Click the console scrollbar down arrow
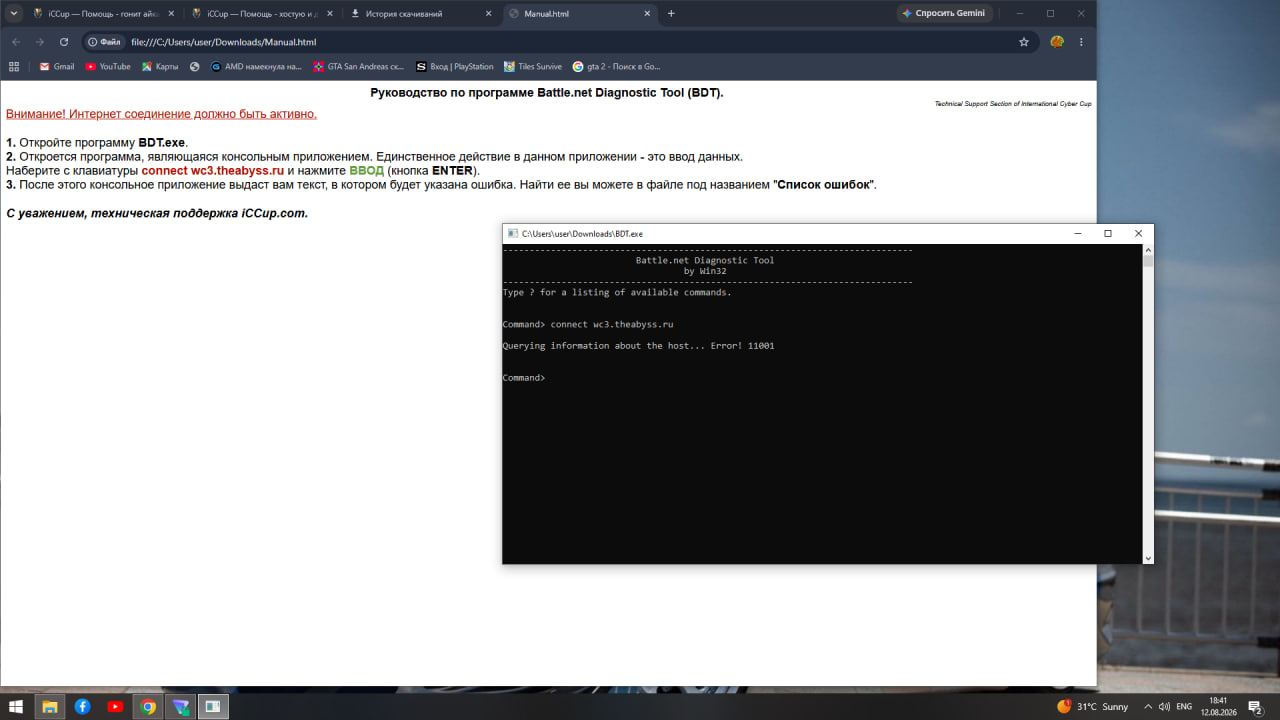The width and height of the screenshot is (1280, 720). point(1148,558)
